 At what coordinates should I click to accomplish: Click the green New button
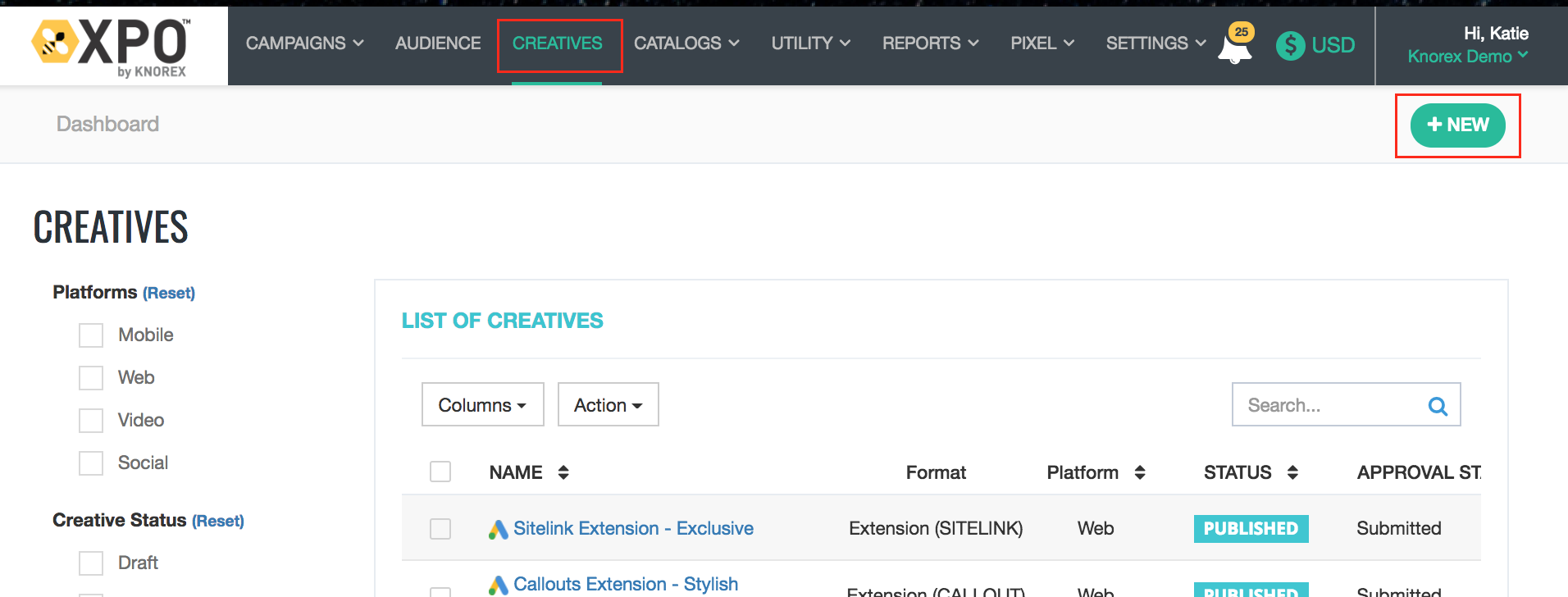[x=1457, y=125]
